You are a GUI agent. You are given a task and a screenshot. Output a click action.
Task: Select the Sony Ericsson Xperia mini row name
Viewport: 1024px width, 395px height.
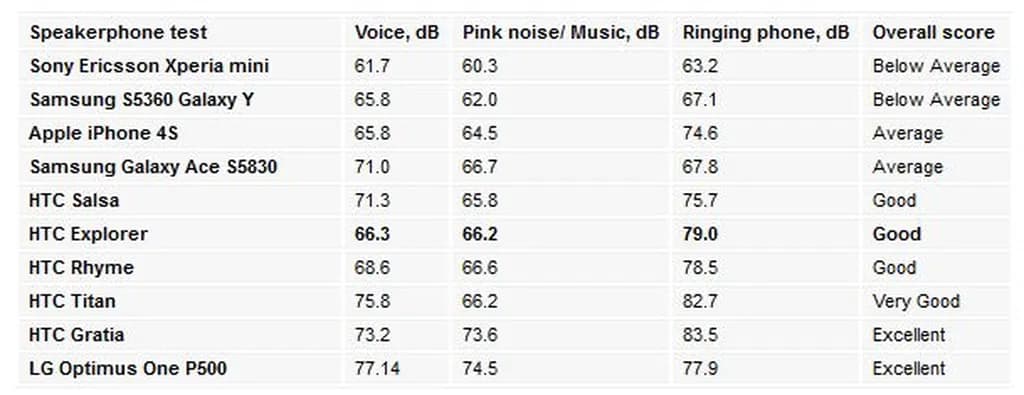150,66
